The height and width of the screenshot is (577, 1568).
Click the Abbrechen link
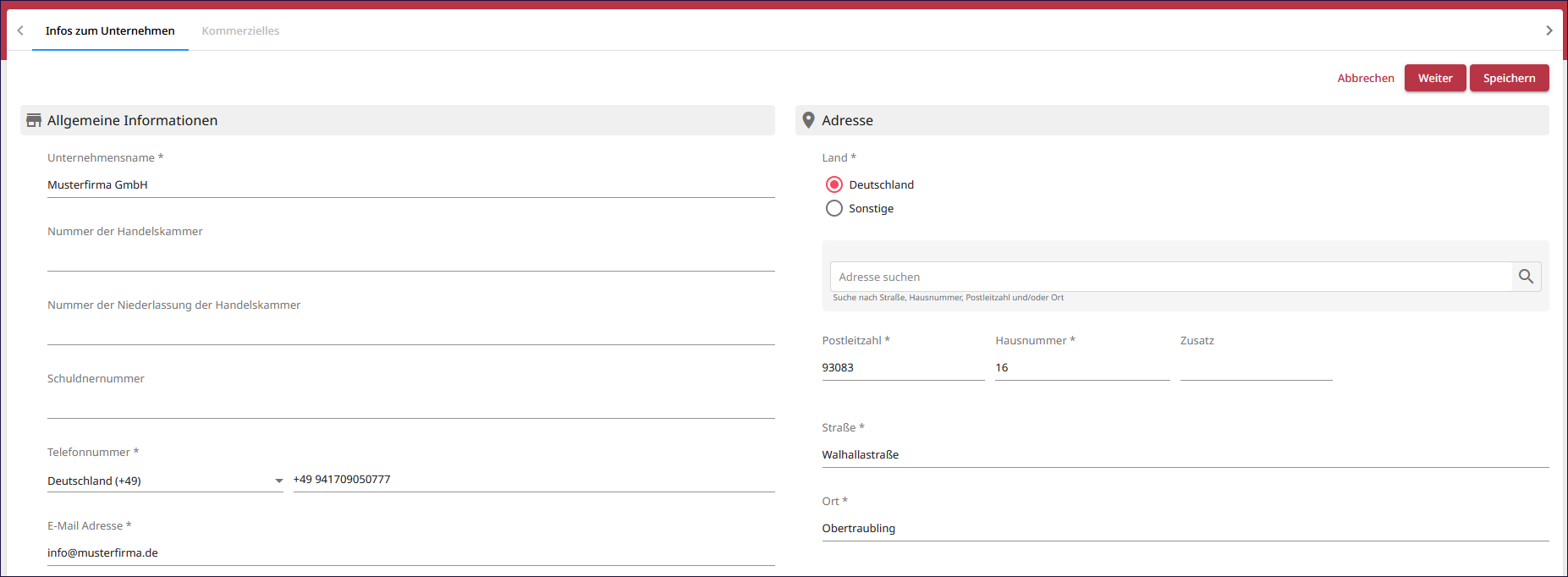[x=1366, y=78]
